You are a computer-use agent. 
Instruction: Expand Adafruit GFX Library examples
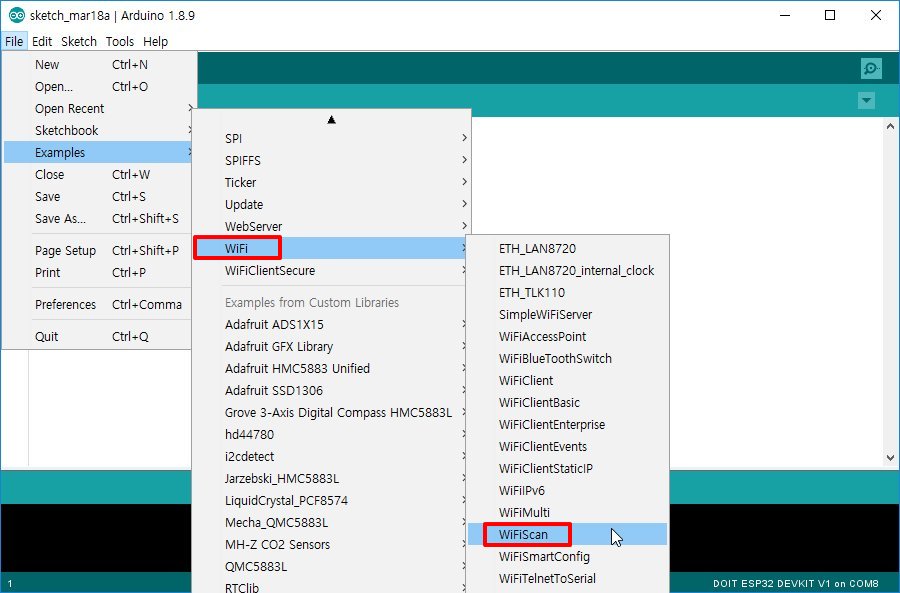[331, 346]
